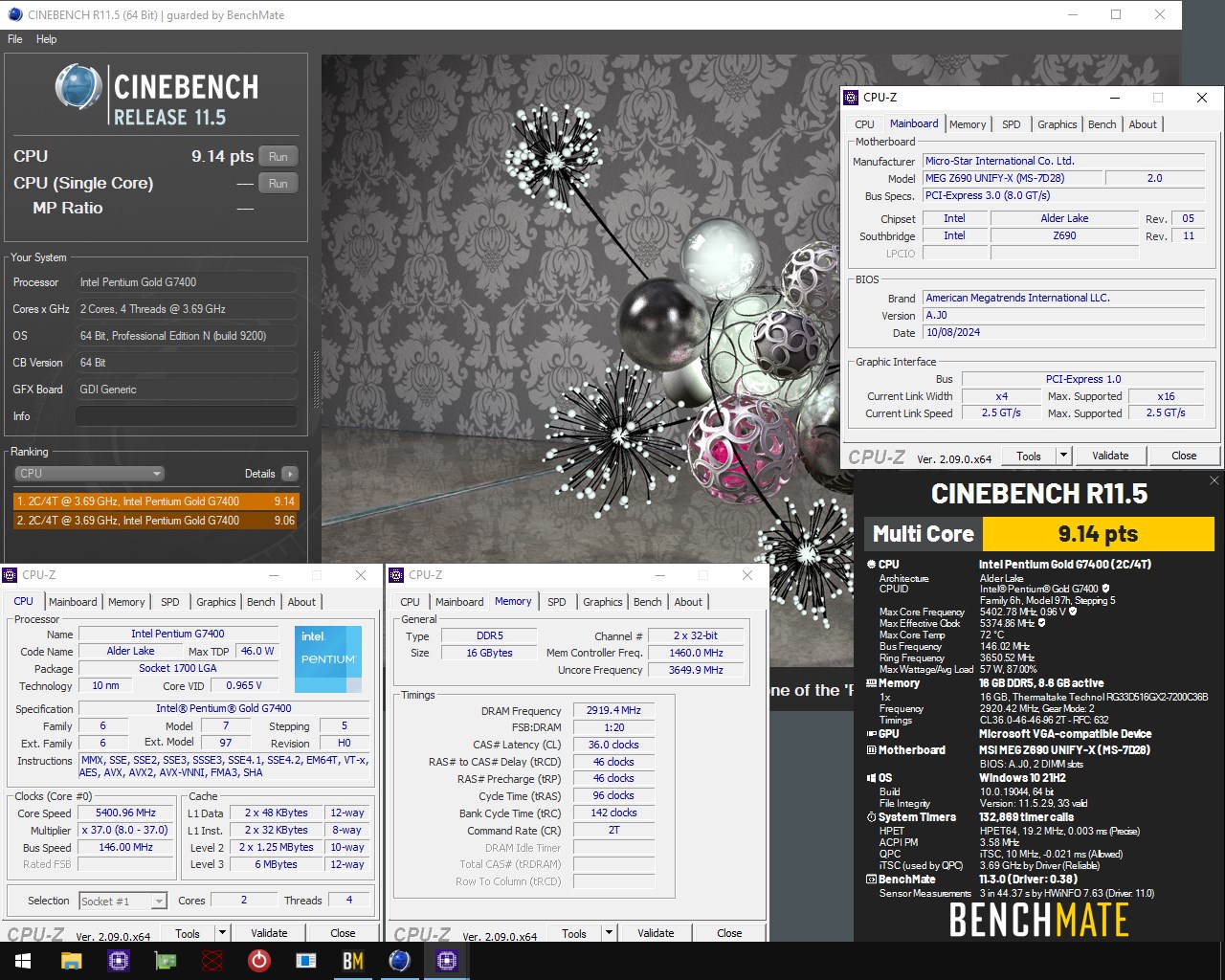Screen dimensions: 1225x980
Task: Select CPU tab in CPU-Z Memory window
Action: [411, 602]
